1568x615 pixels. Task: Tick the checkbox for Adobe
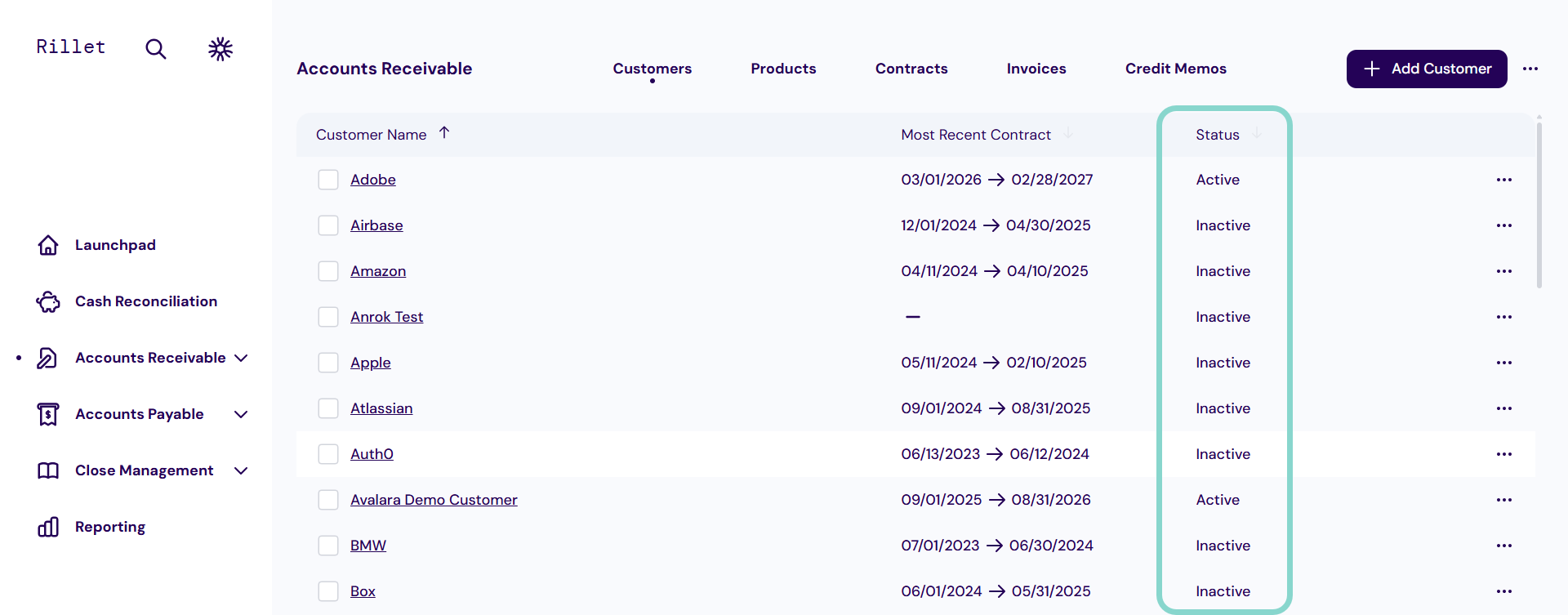click(x=328, y=180)
